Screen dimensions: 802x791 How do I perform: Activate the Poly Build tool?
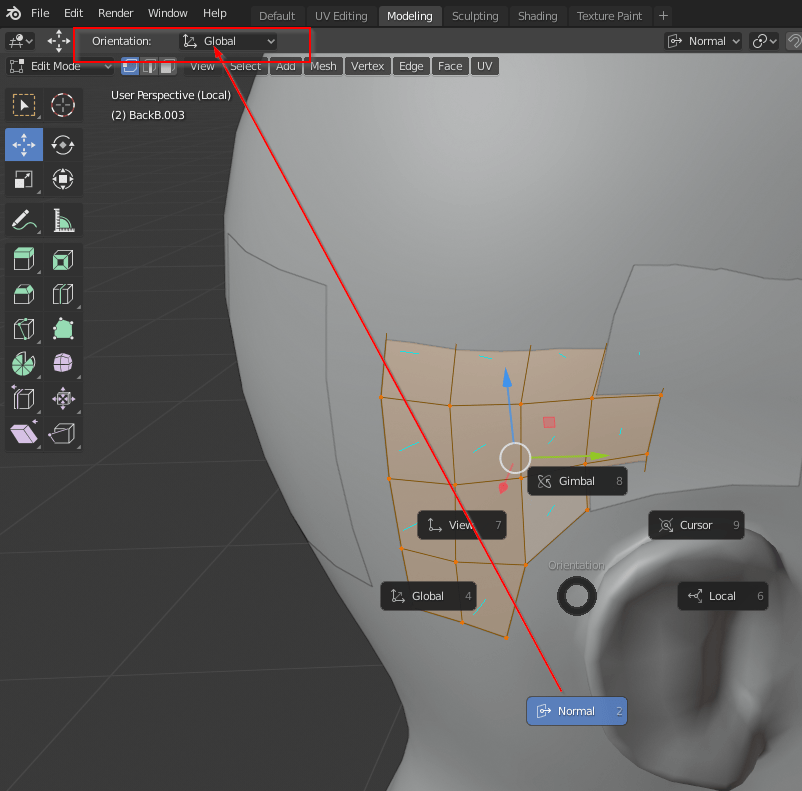click(x=63, y=329)
